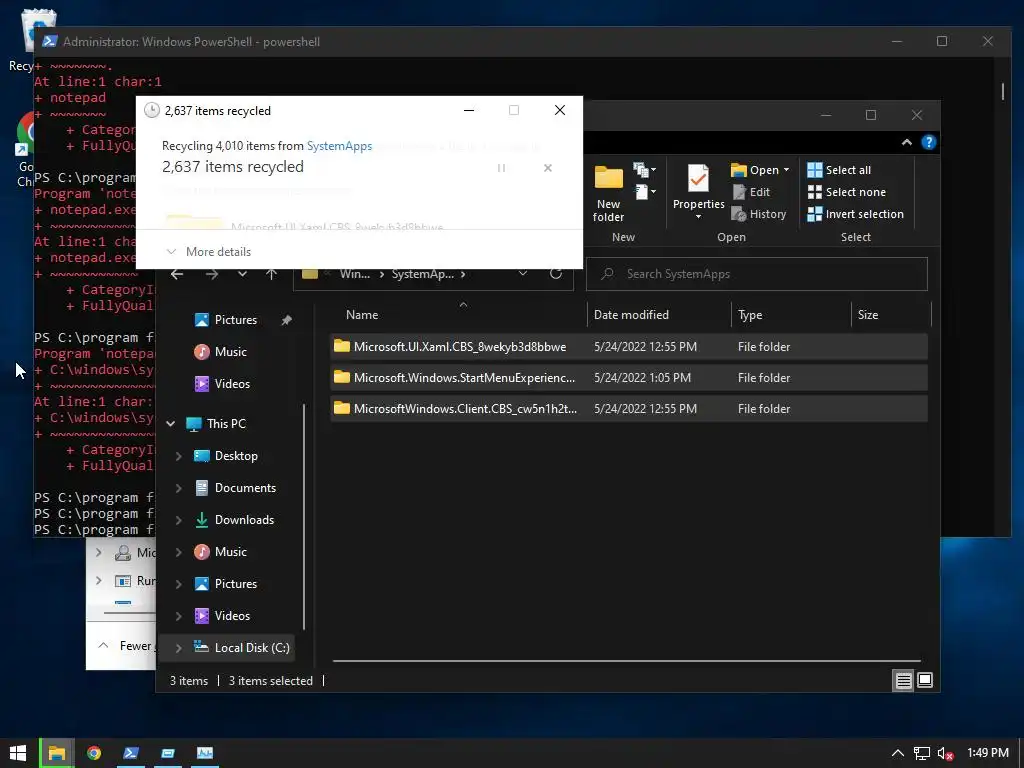Sort by the Size column header
The width and height of the screenshot is (1024, 768).
point(867,315)
